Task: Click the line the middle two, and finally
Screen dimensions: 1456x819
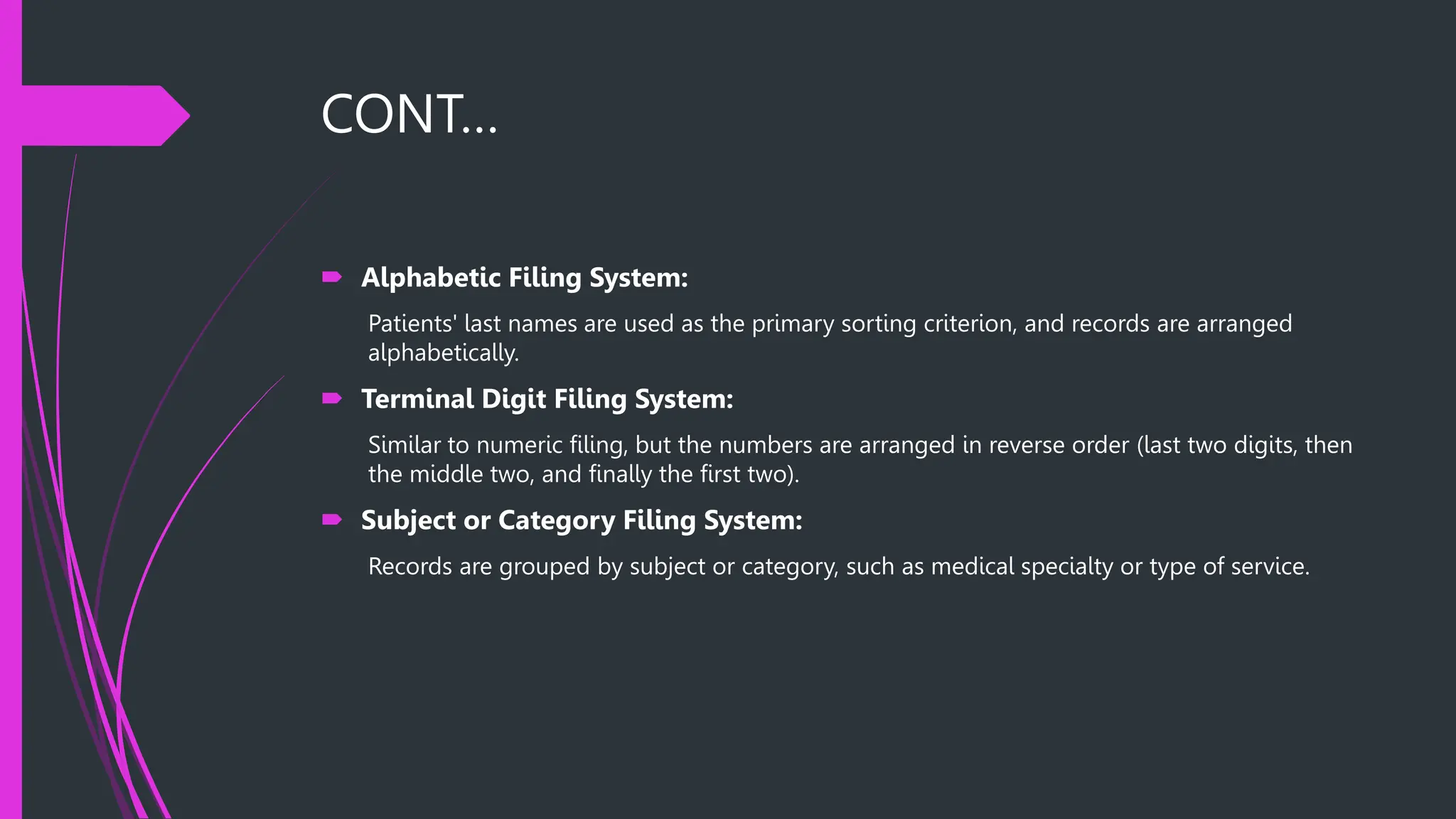Action: (x=584, y=474)
